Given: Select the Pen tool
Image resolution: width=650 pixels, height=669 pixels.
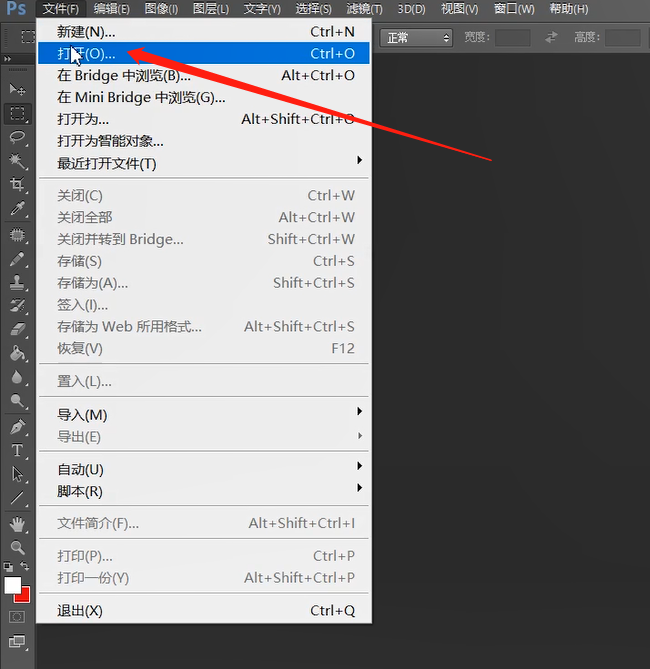Looking at the screenshot, I should point(17,427).
